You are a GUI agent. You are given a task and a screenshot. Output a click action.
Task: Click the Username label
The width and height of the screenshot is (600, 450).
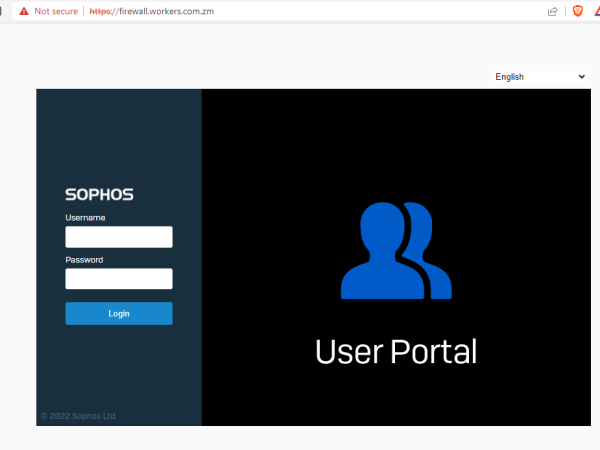(85, 218)
